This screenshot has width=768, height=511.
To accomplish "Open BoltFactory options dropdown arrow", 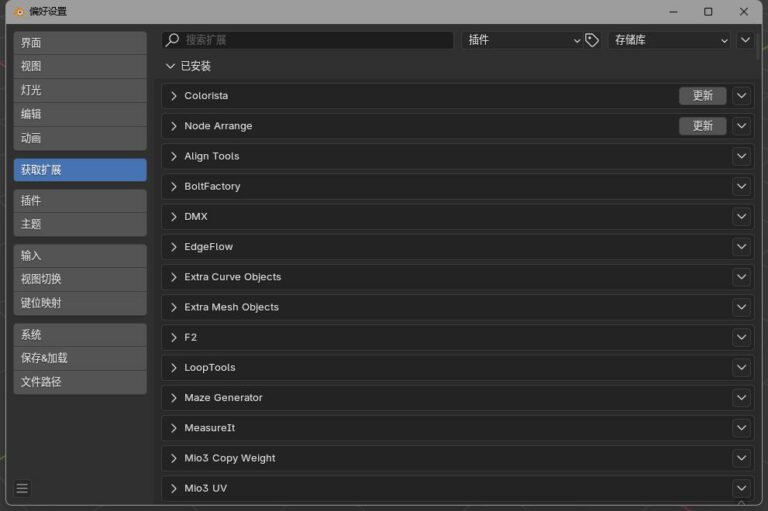I will (742, 187).
